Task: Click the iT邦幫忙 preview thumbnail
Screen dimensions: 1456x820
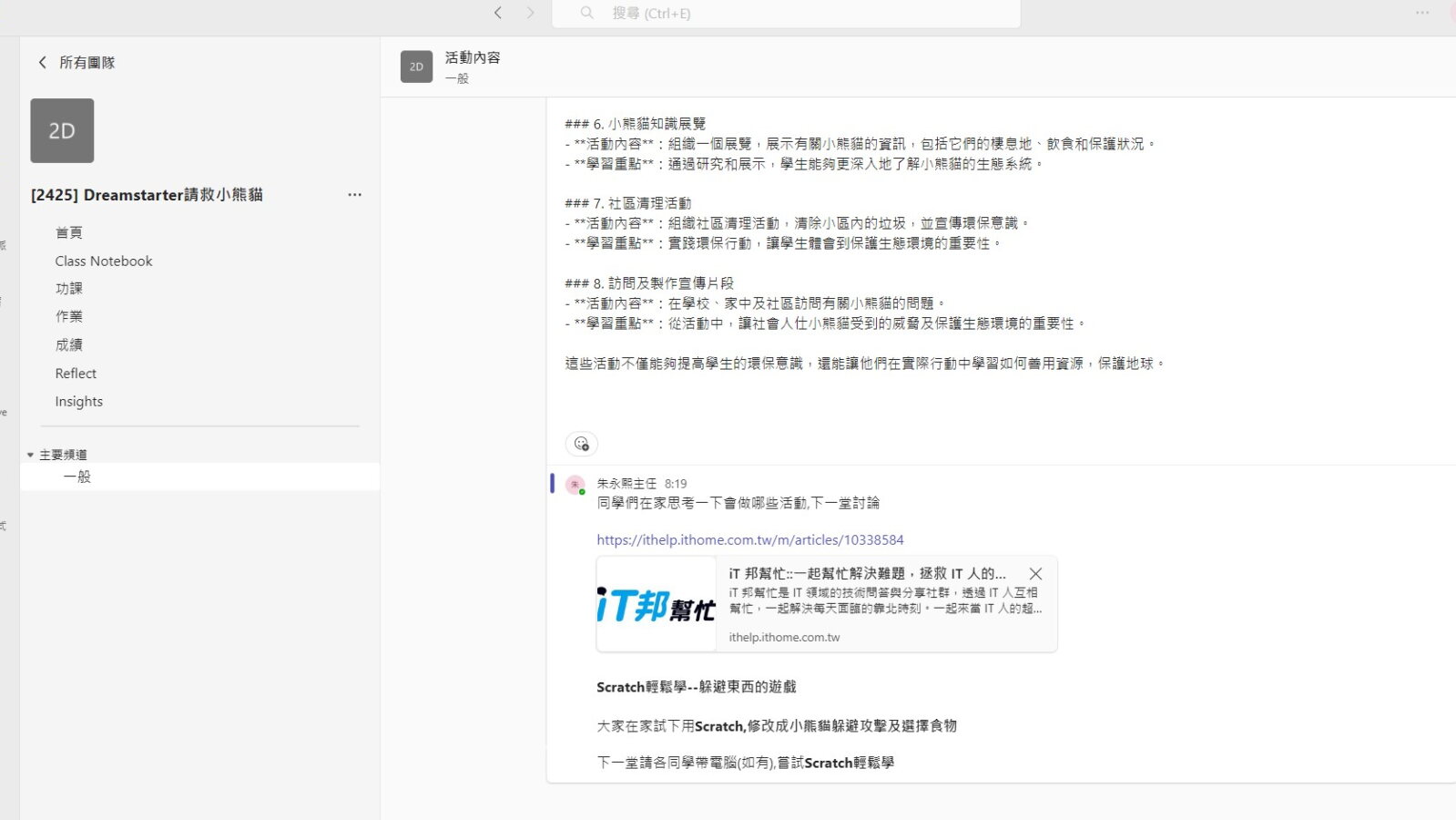Action: [656, 604]
